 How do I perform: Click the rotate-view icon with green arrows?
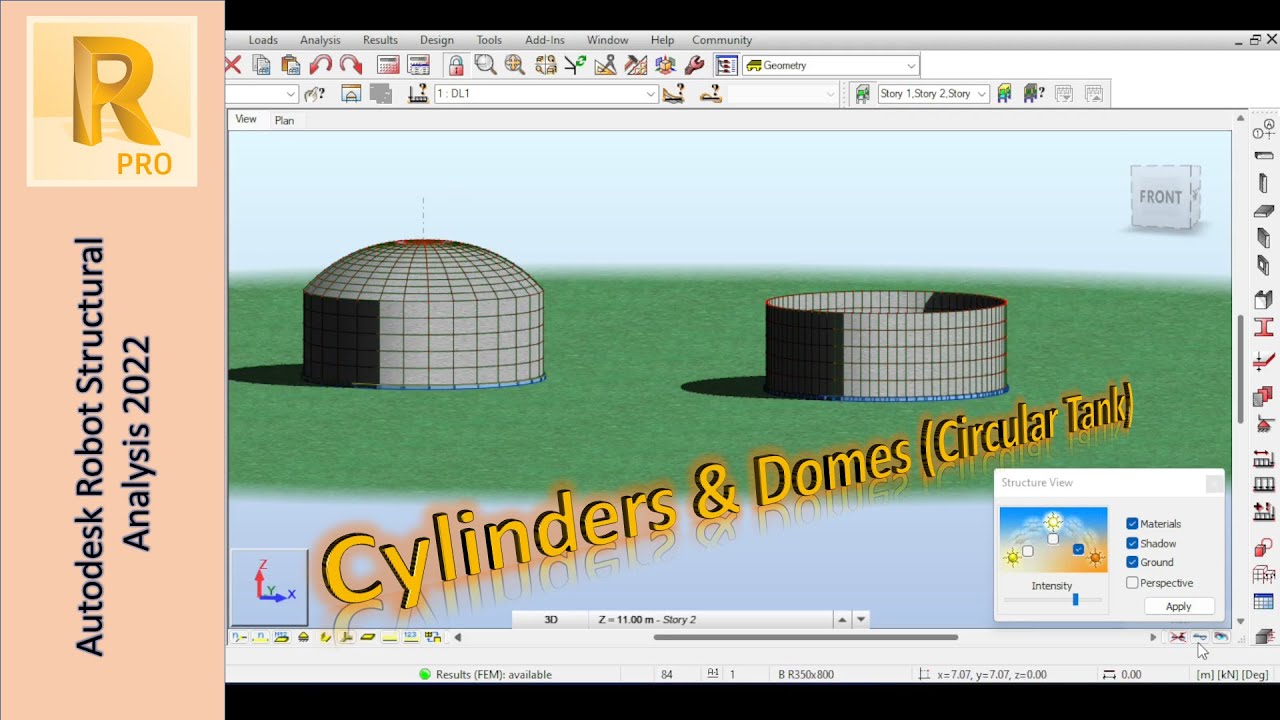click(x=575, y=65)
